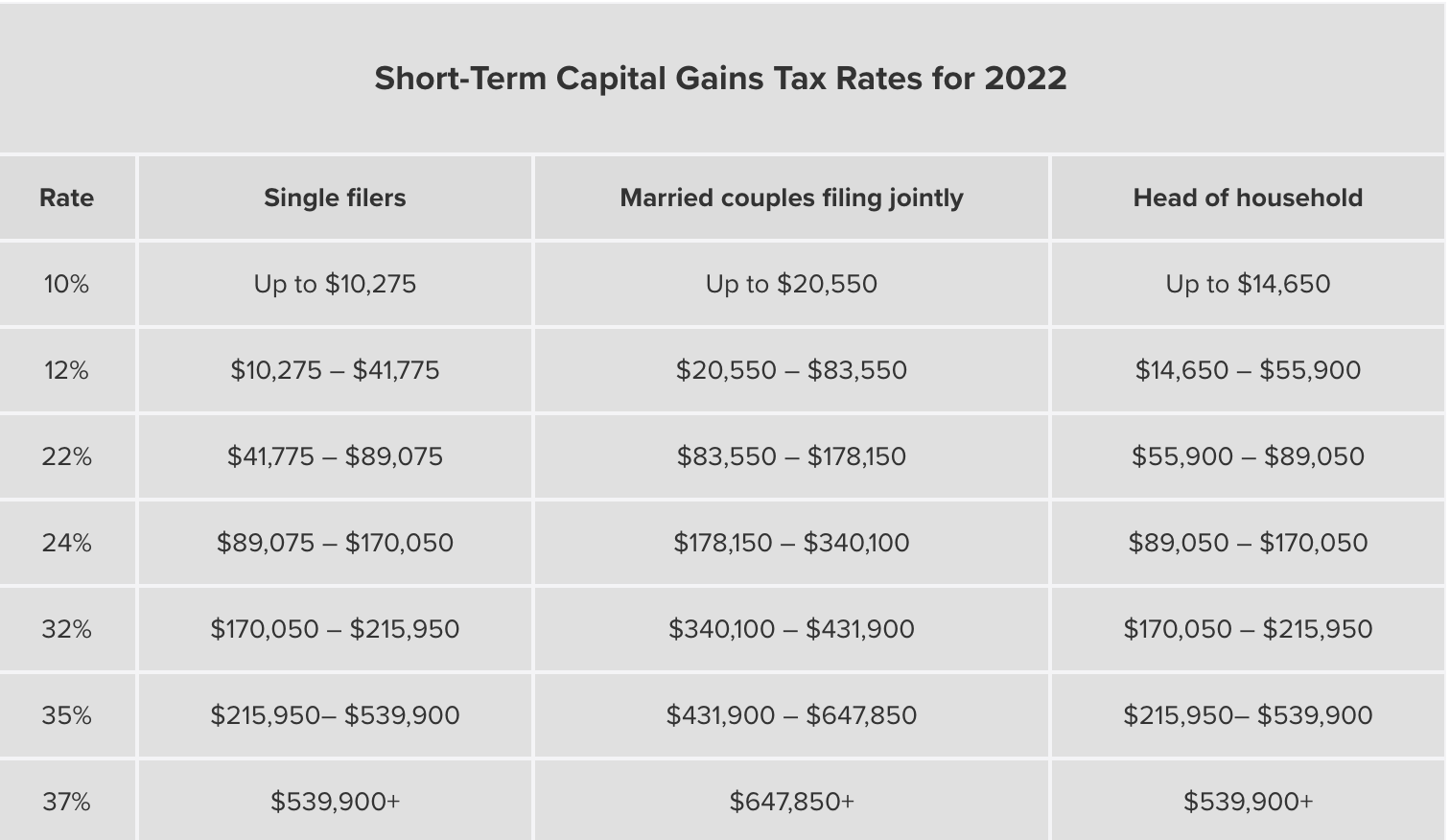Image resolution: width=1450 pixels, height=840 pixels.
Task: Select the Rate column header
Action: pos(67,198)
